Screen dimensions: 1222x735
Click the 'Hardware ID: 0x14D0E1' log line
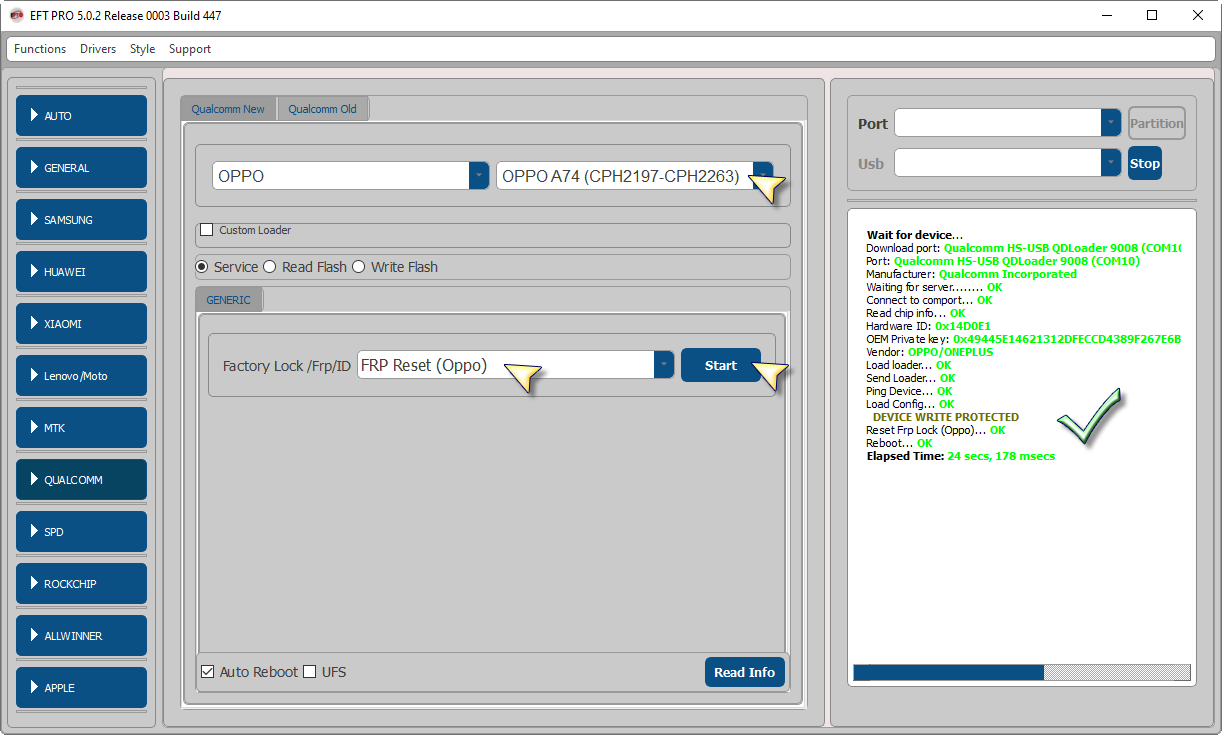(x=928, y=326)
